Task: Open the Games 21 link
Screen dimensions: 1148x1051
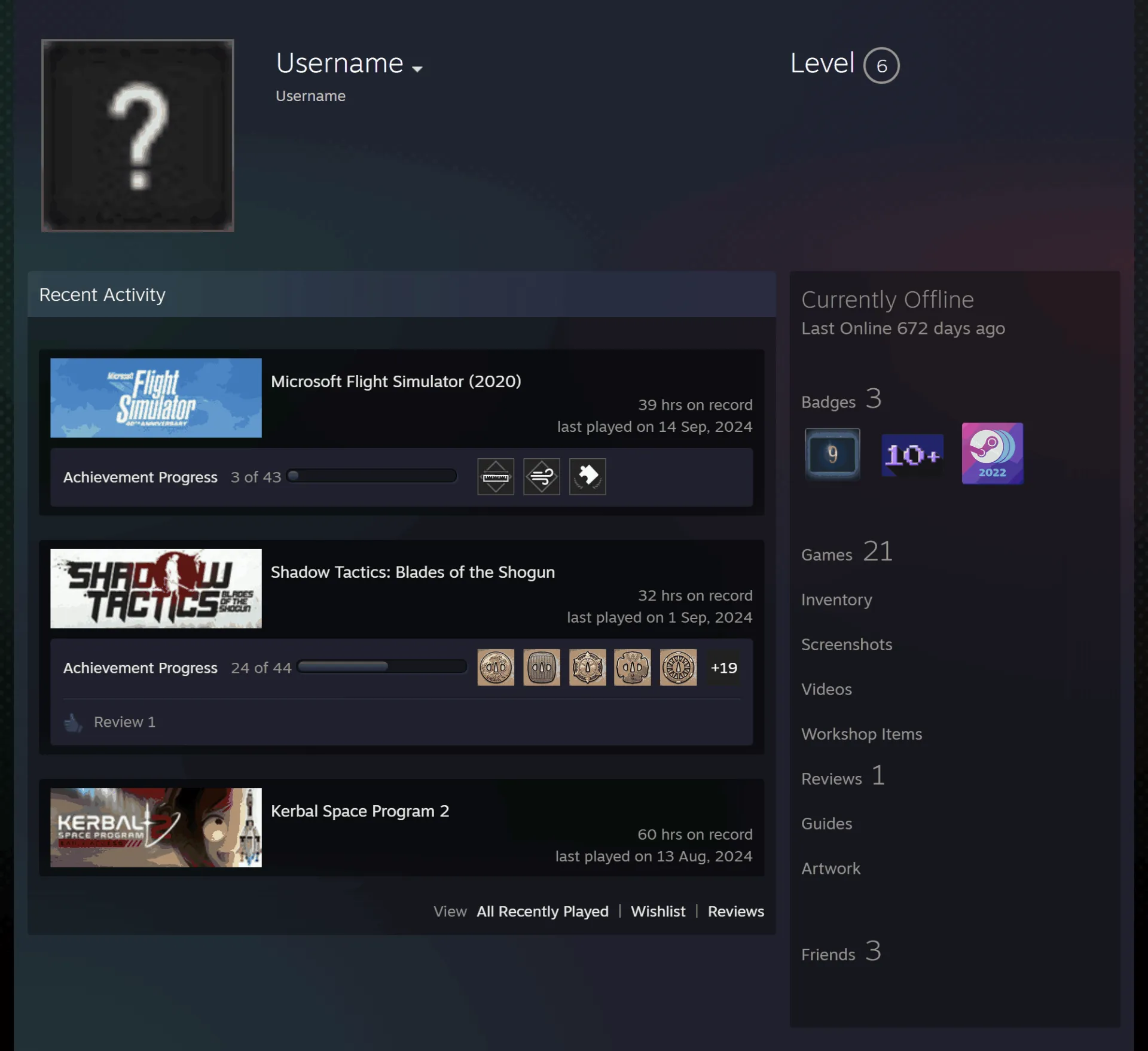Action: (847, 552)
